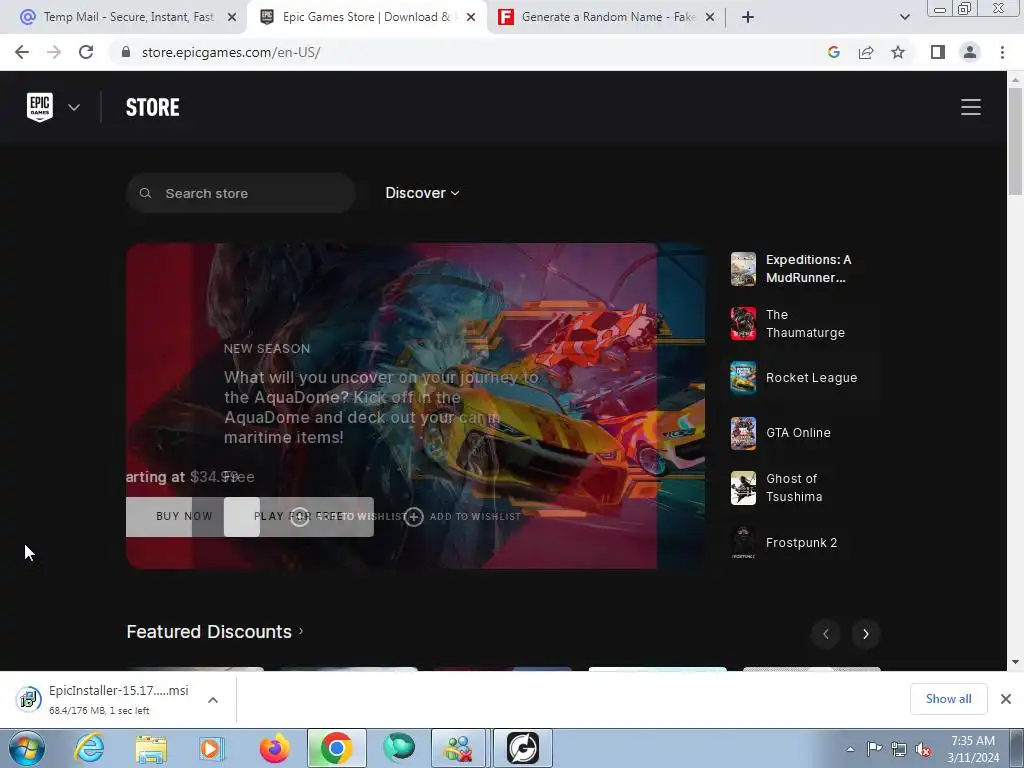Show hidden system tray icons
The width and height of the screenshot is (1024, 768).
(x=850, y=749)
